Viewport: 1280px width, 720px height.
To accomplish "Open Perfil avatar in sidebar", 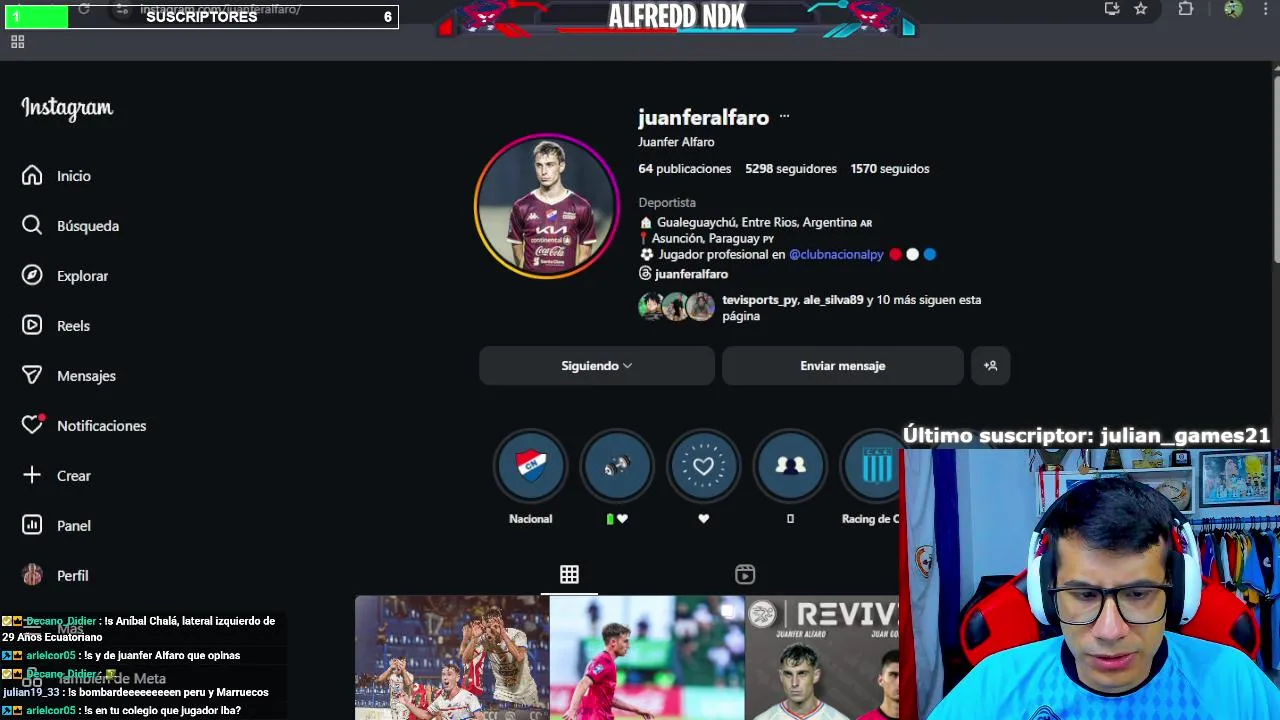I will [x=32, y=576].
